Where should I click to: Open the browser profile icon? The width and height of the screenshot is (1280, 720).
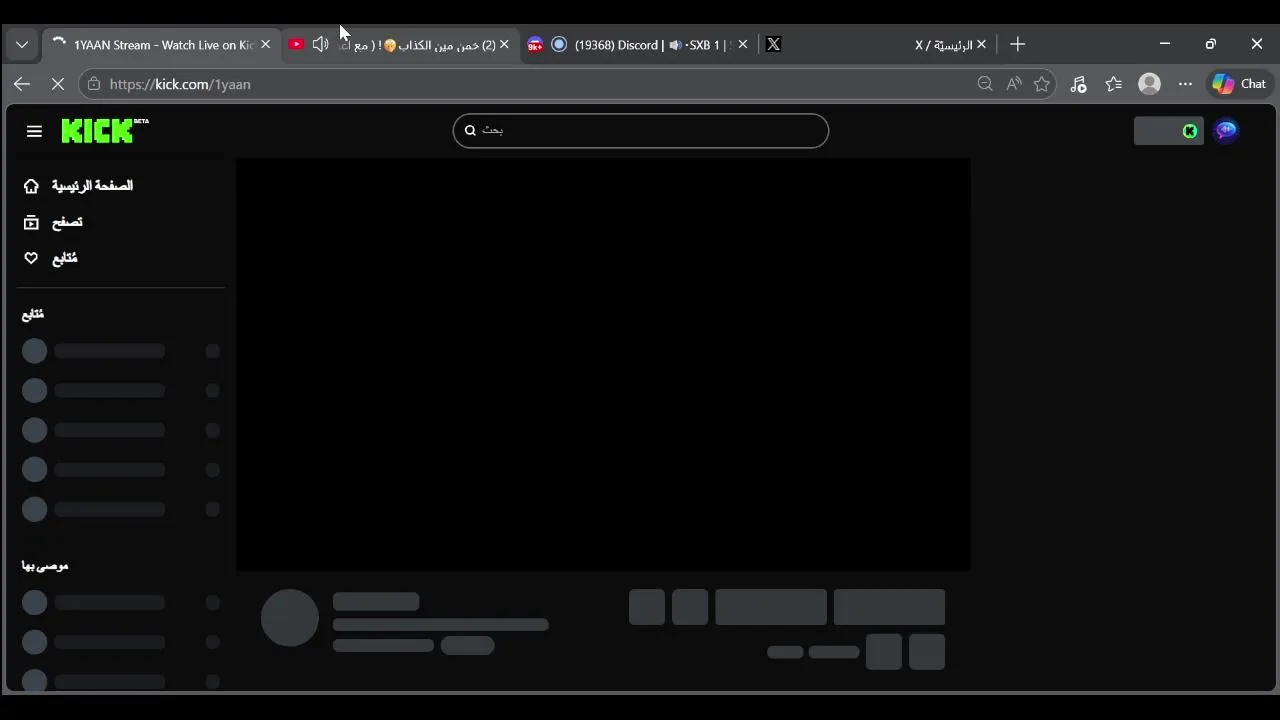tap(1150, 84)
